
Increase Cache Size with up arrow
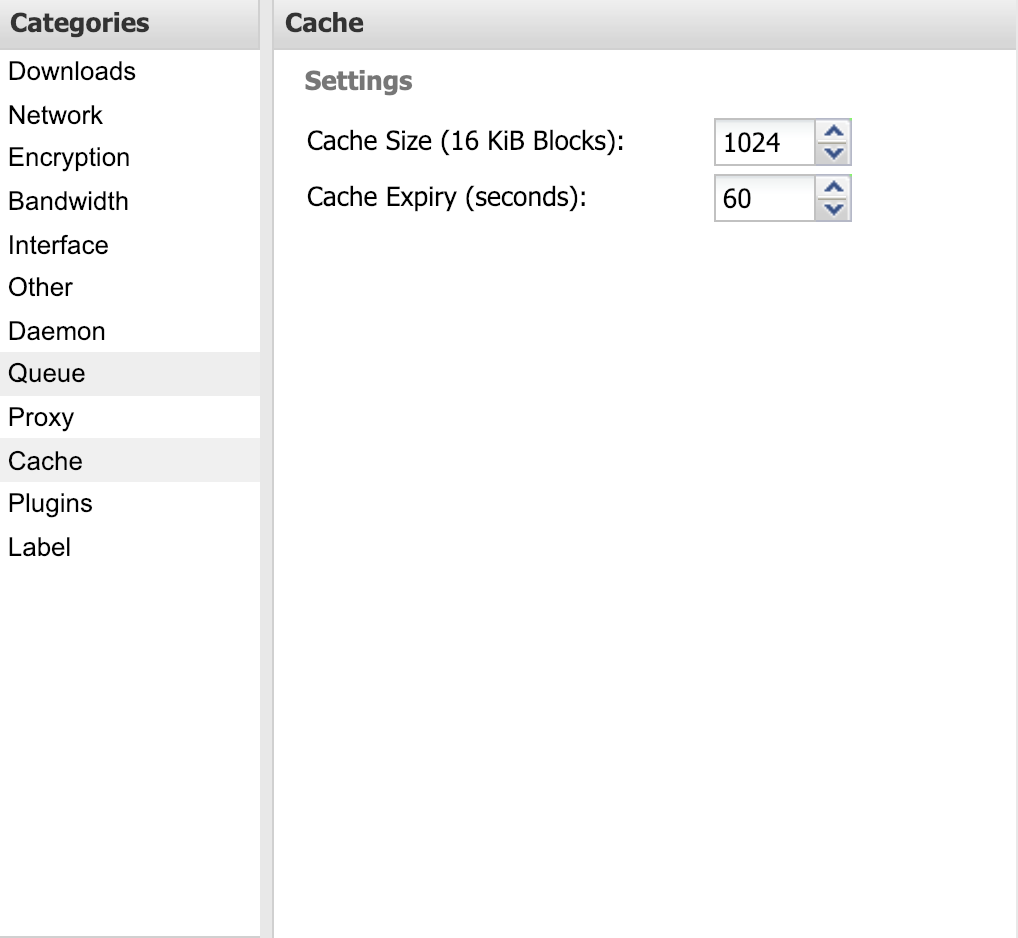coord(833,132)
